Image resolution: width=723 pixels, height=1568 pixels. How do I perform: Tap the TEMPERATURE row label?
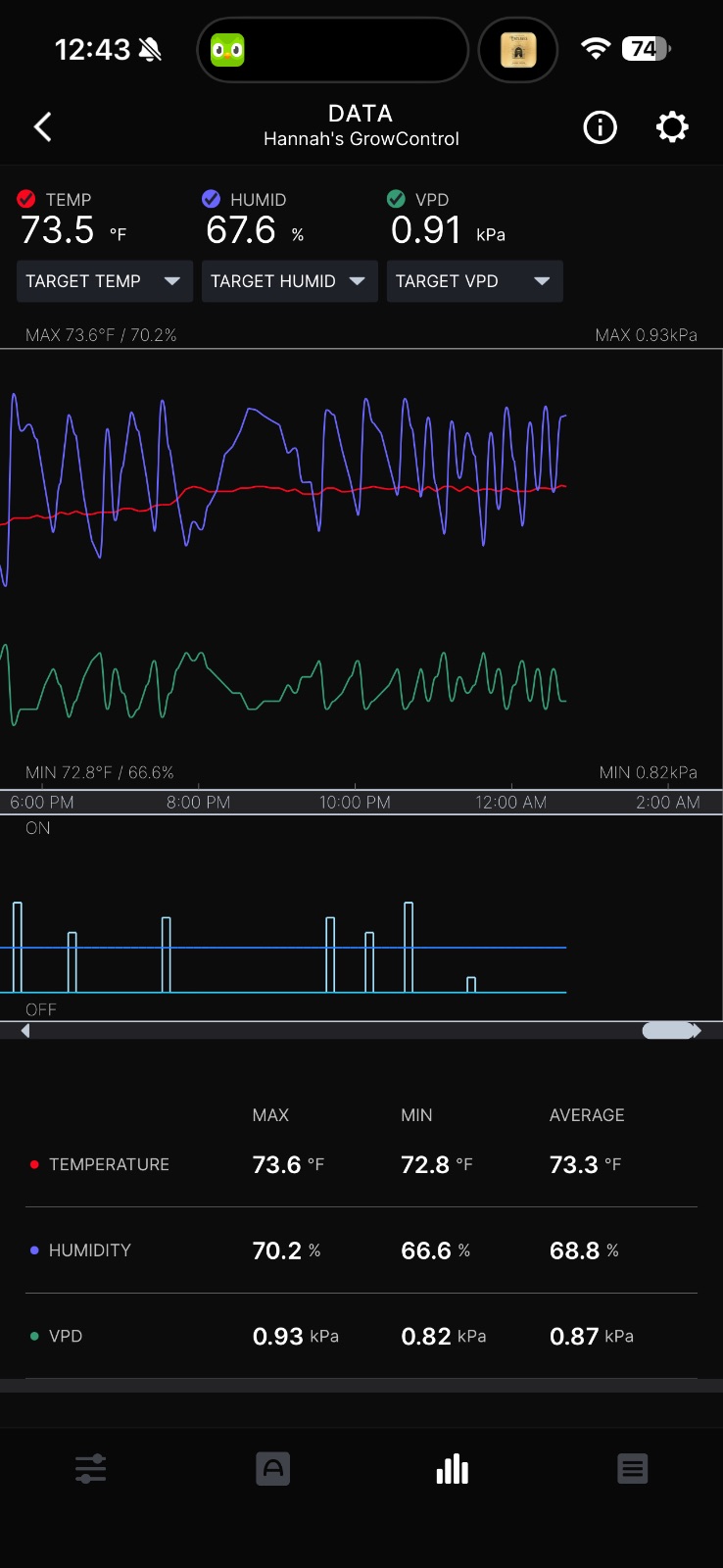109,1164
